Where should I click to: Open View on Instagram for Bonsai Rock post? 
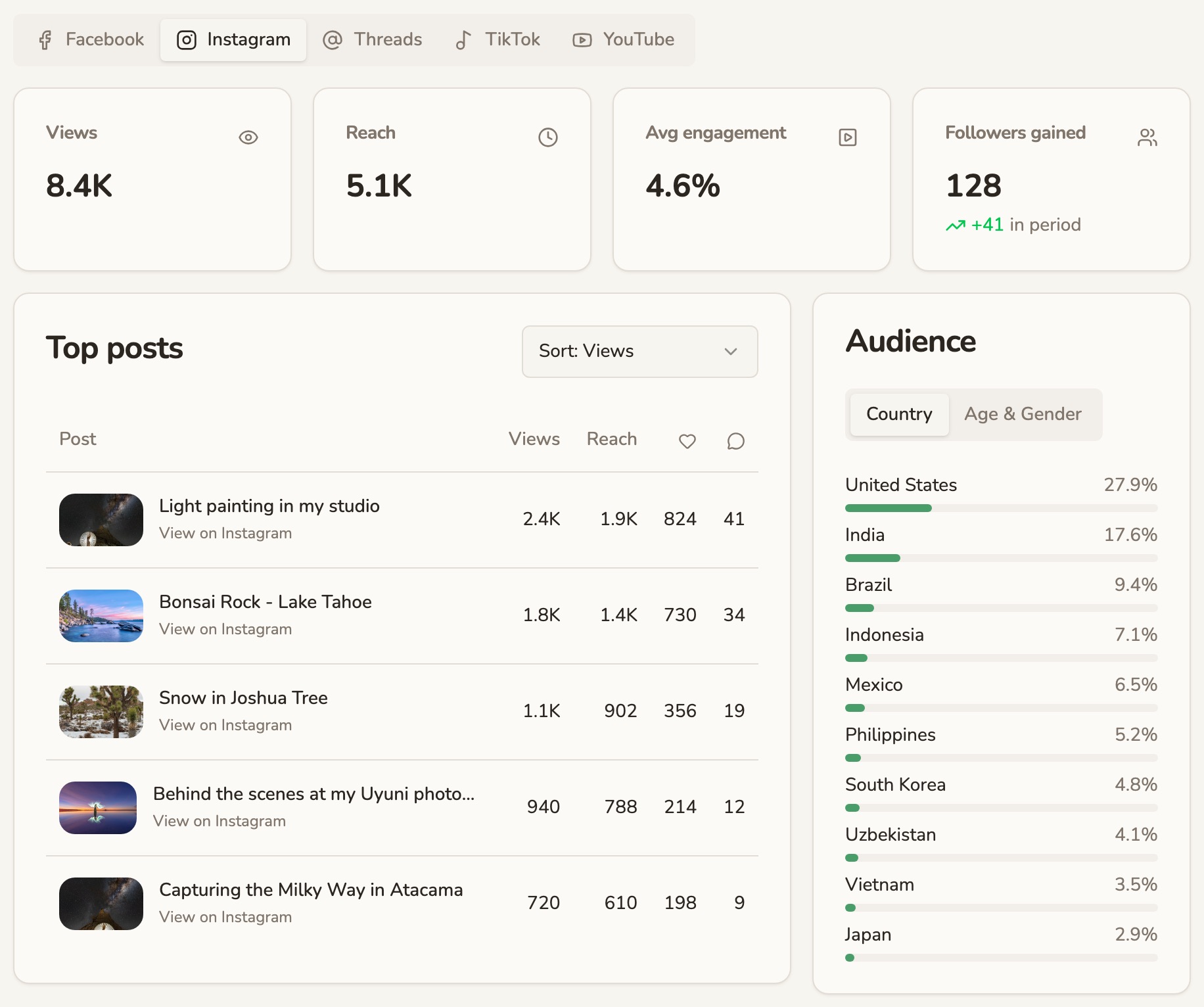pyautogui.click(x=225, y=629)
